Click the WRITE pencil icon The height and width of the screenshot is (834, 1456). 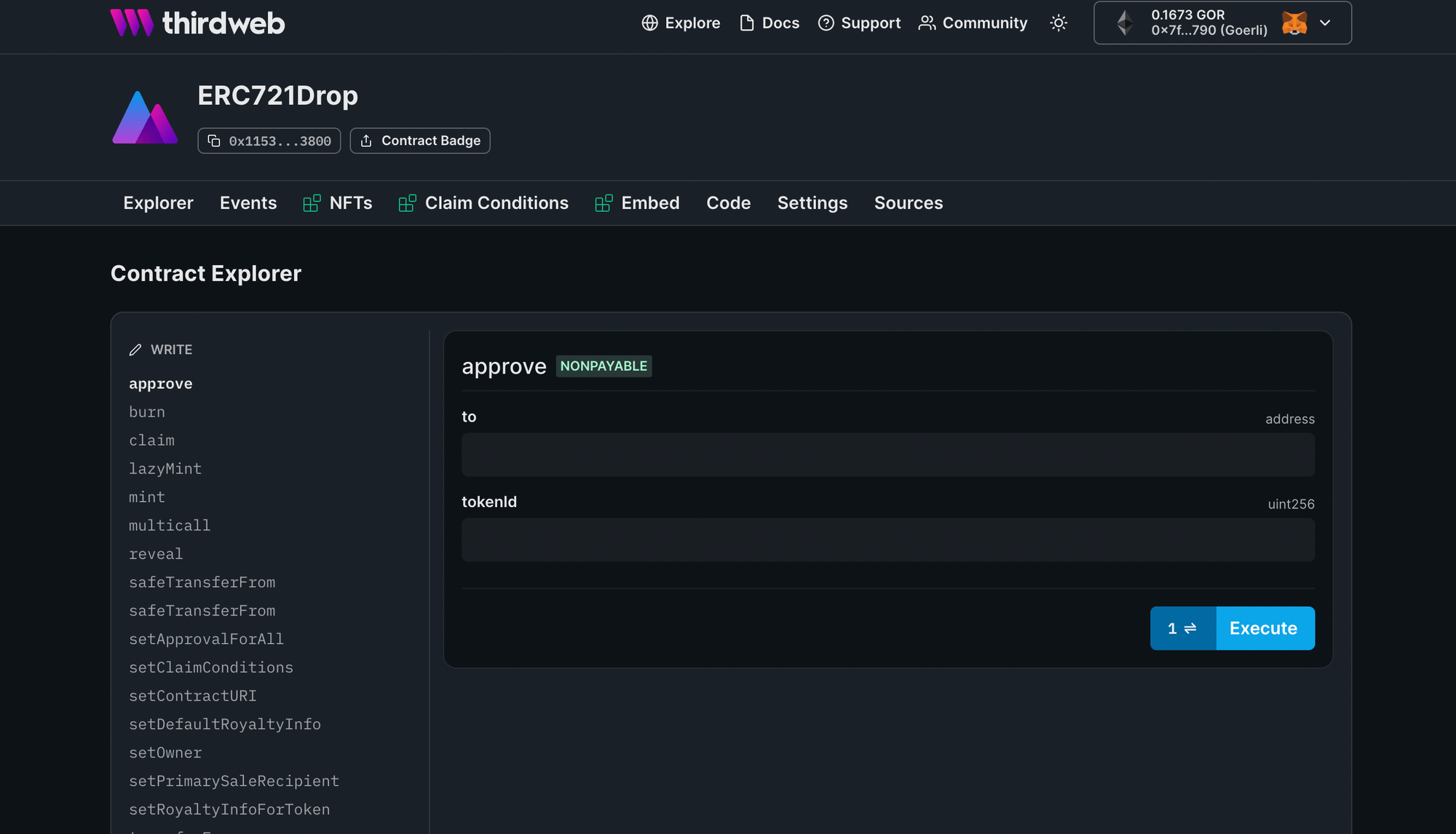(x=135, y=349)
